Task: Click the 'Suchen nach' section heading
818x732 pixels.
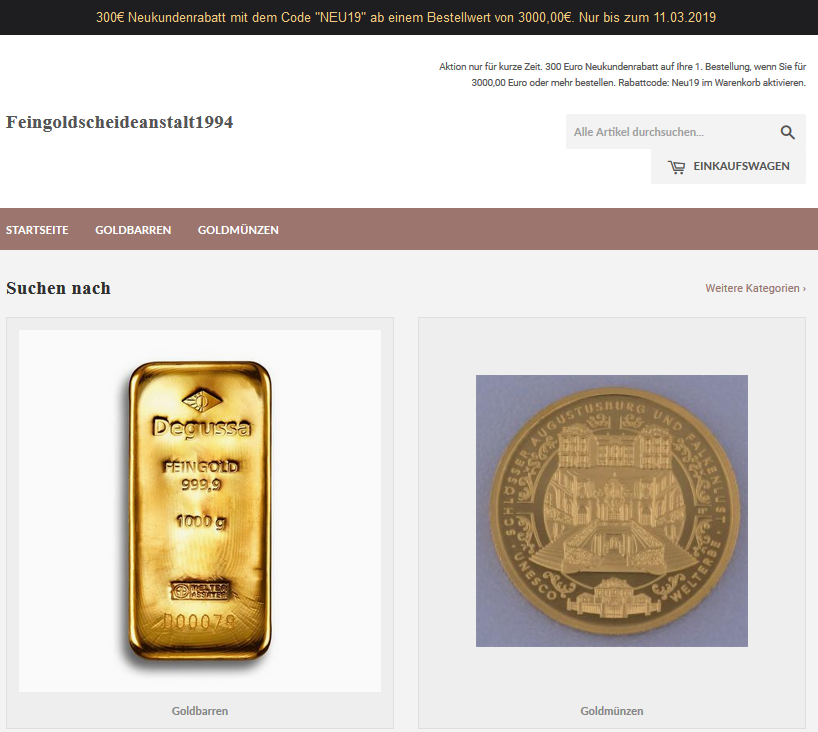Action: pos(58,288)
